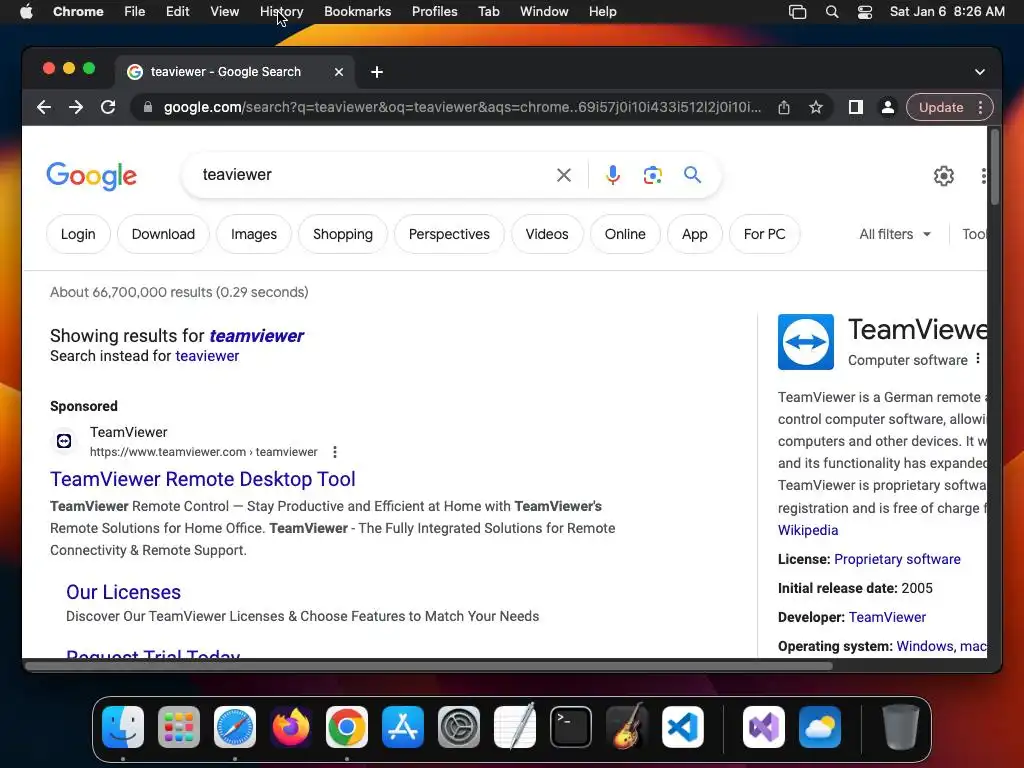1024x768 pixels.
Task: Reload the current page
Action: coord(108,107)
